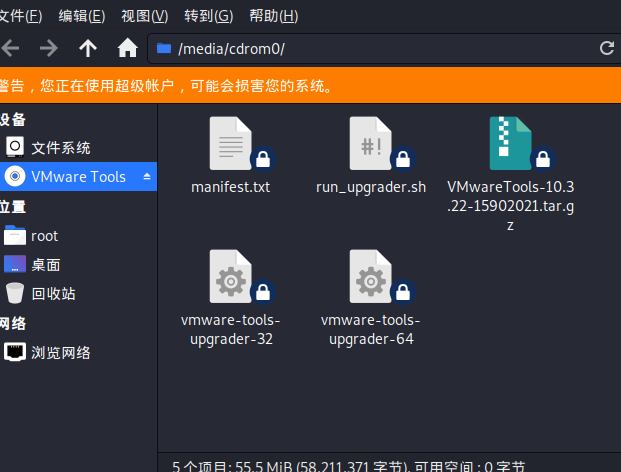Select the vmware-tools-upgrader-32 icon
This screenshot has width=621, height=472.
pos(231,276)
